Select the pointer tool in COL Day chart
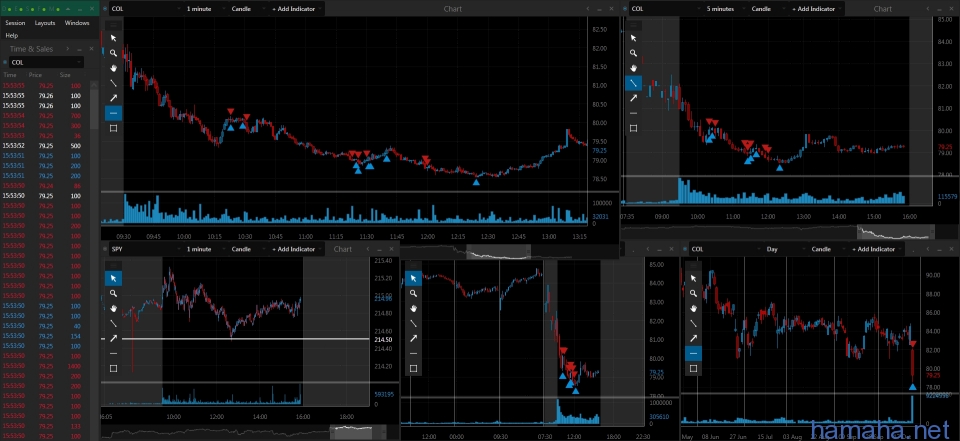The height and width of the screenshot is (441, 960). (x=693, y=278)
